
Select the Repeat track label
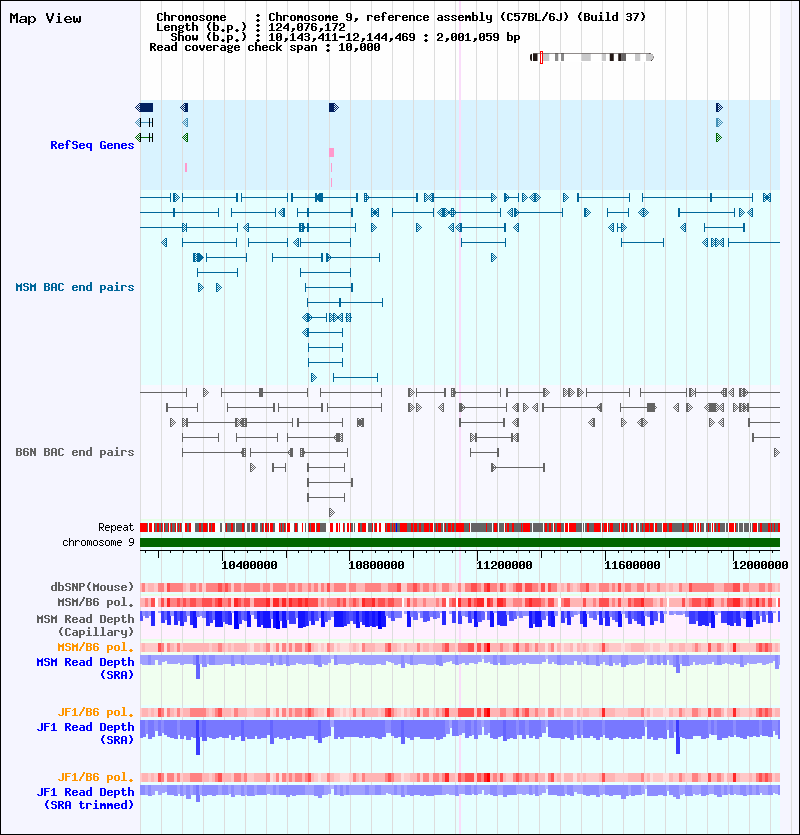[116, 527]
